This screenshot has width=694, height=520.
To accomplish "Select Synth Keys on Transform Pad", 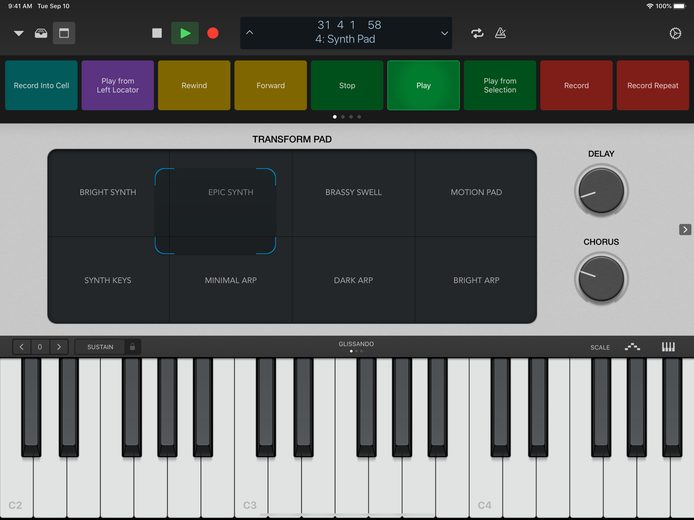I will pyautogui.click(x=108, y=280).
